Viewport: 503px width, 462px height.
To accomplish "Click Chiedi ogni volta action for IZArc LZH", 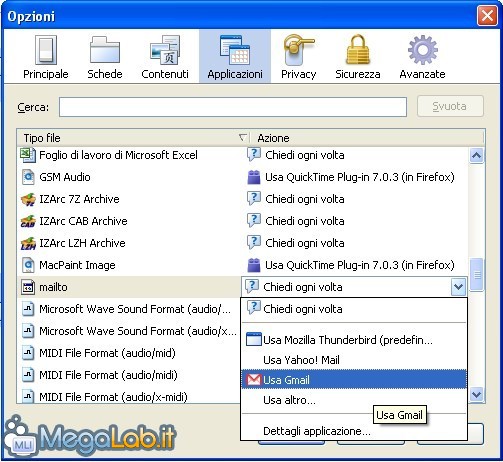I will click(x=305, y=243).
